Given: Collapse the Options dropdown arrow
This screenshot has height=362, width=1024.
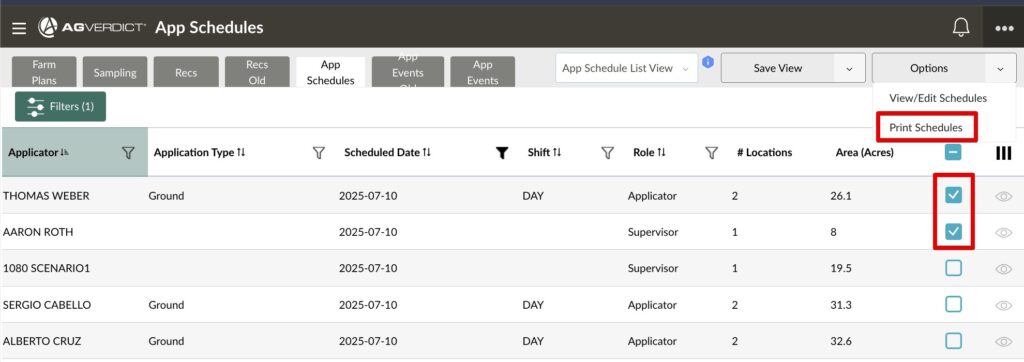Looking at the screenshot, I should (x=1000, y=68).
